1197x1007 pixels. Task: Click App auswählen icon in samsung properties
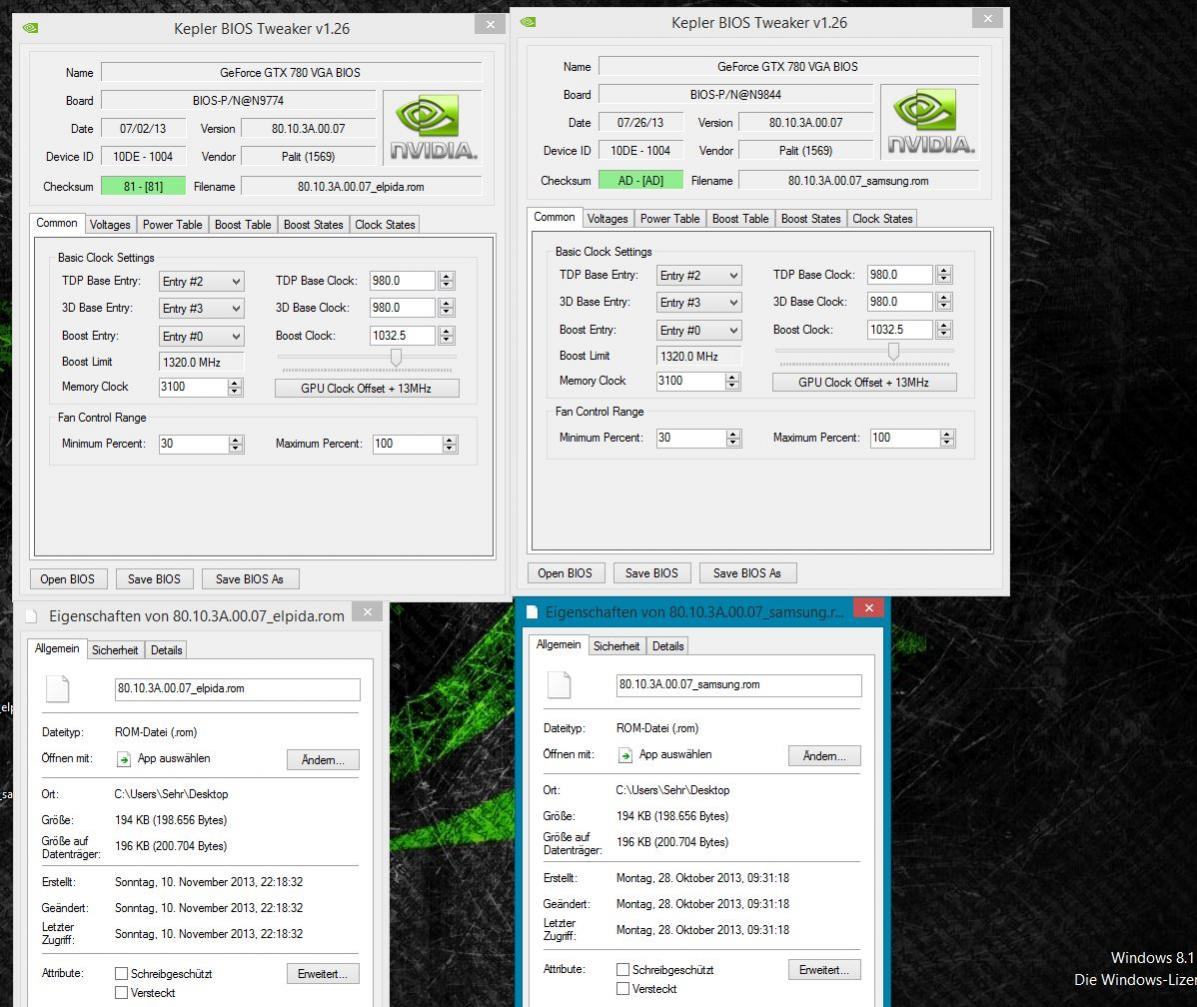tap(625, 755)
